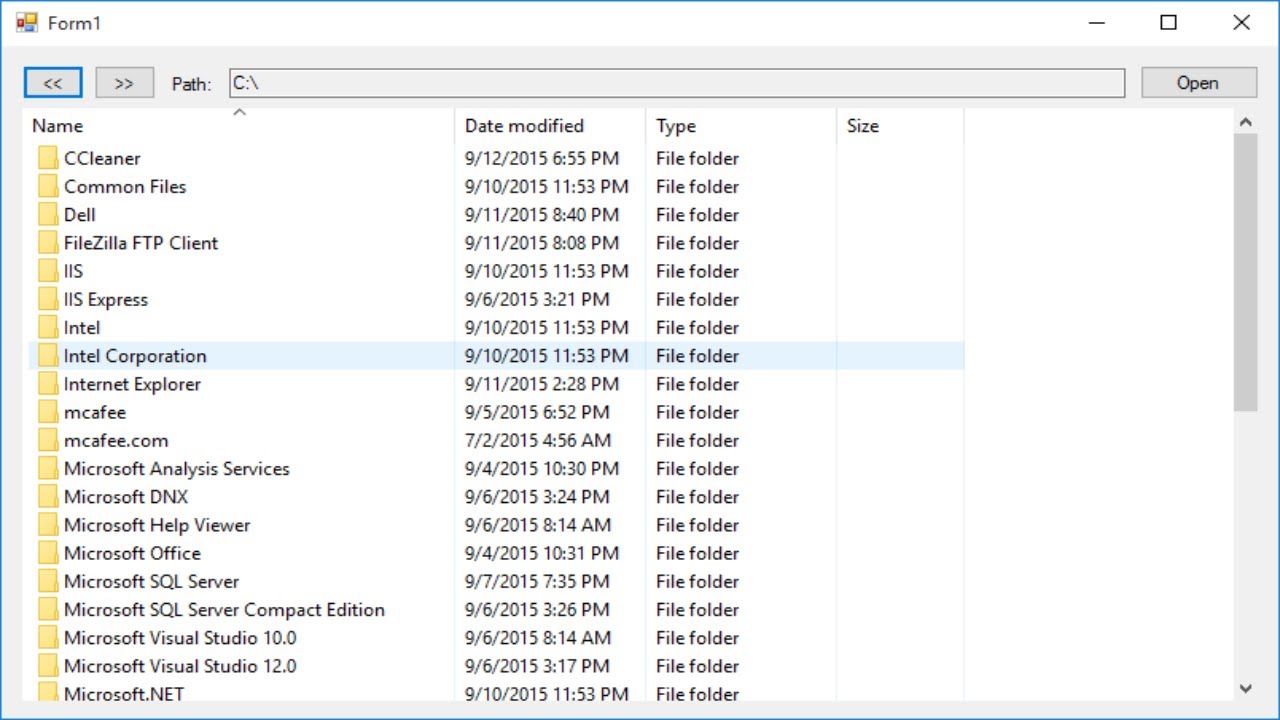Click the Internet Explorer folder icon
The width and height of the screenshot is (1280, 720).
(x=48, y=383)
